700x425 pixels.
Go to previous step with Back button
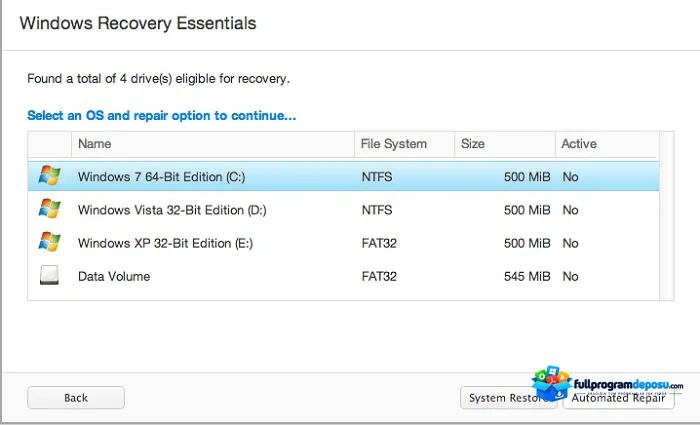click(x=76, y=397)
